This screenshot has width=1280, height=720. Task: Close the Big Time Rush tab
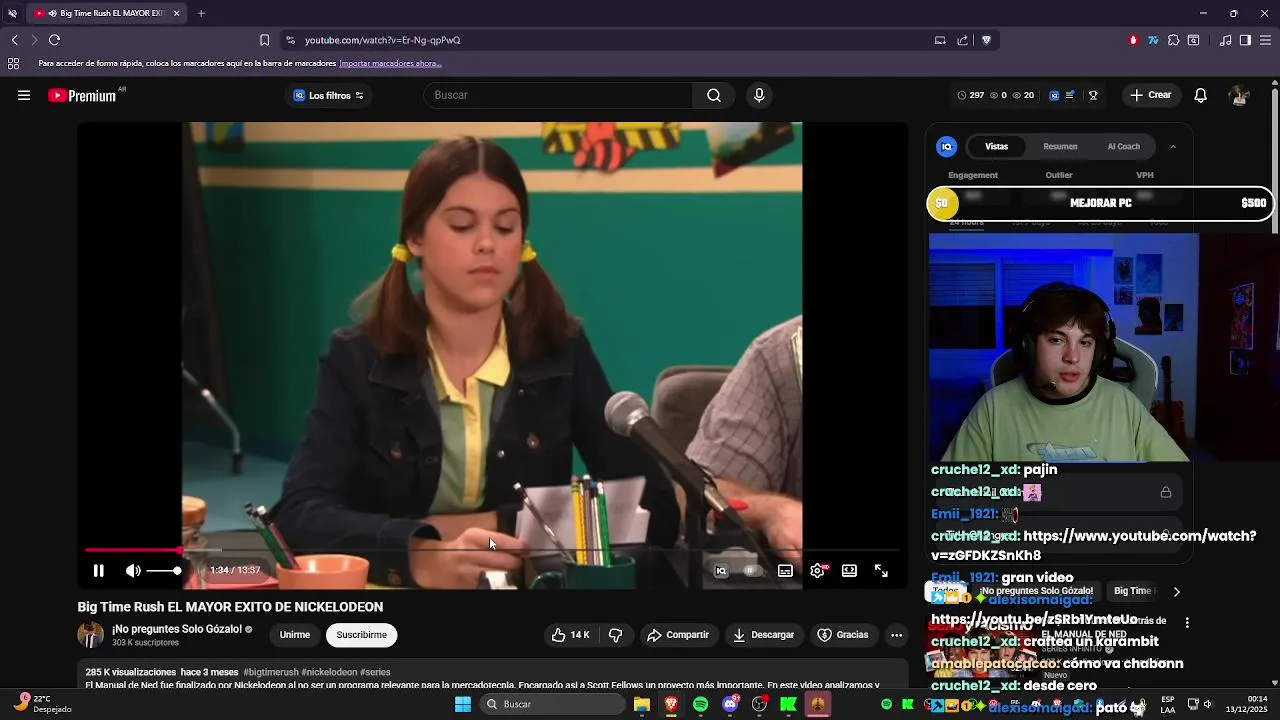tap(176, 13)
